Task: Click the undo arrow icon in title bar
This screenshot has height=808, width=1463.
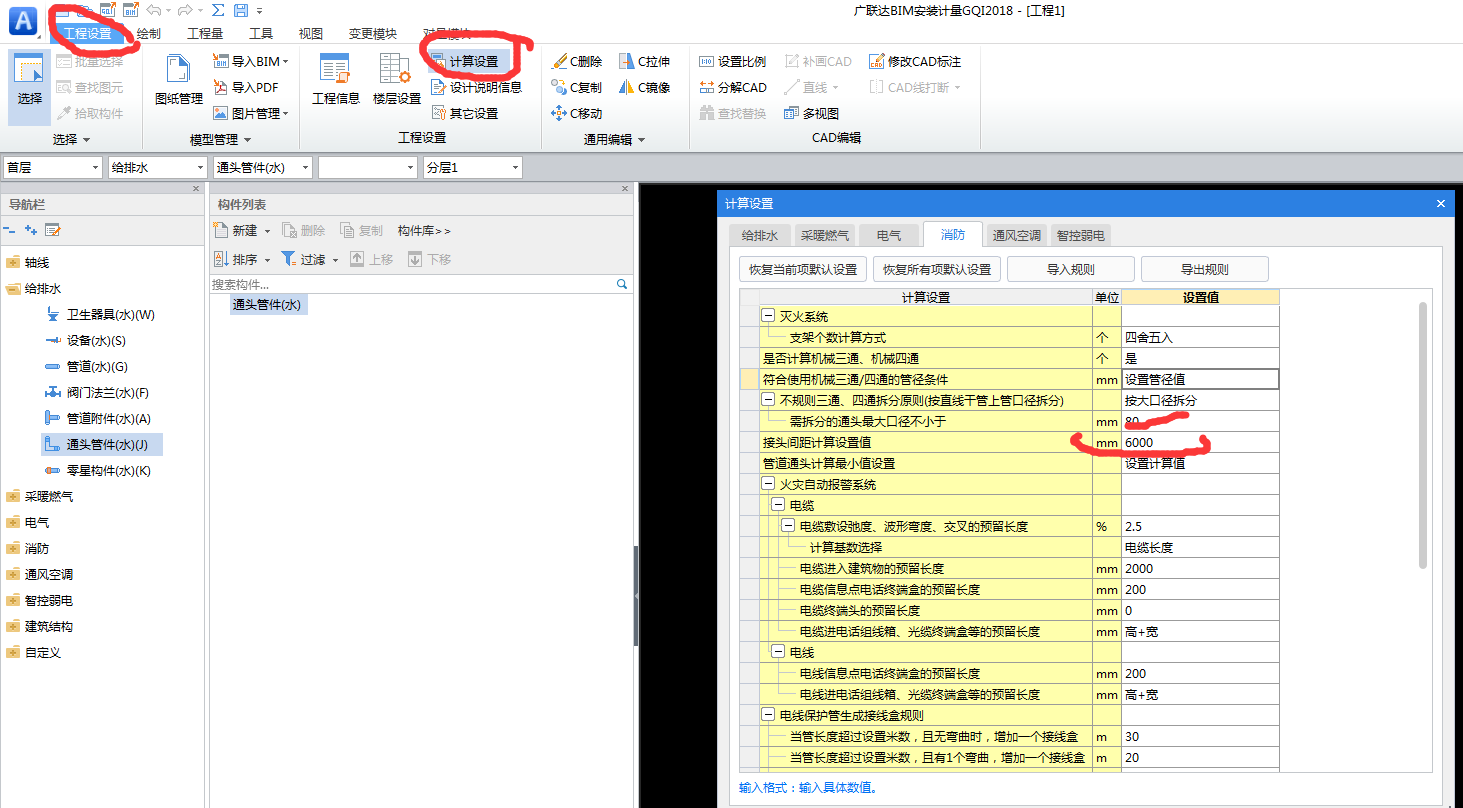Action: (153, 10)
